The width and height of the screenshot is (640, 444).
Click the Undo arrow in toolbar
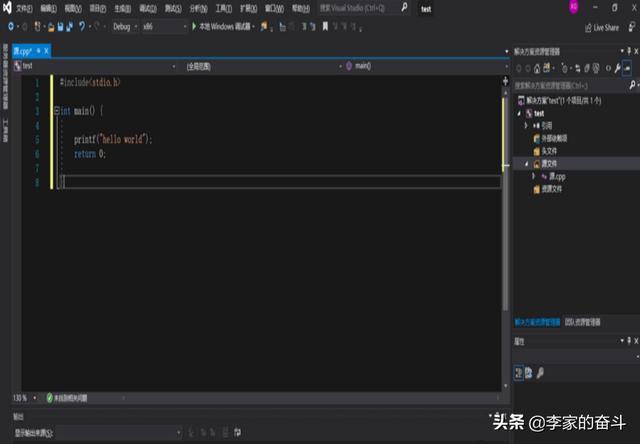[x=81, y=27]
